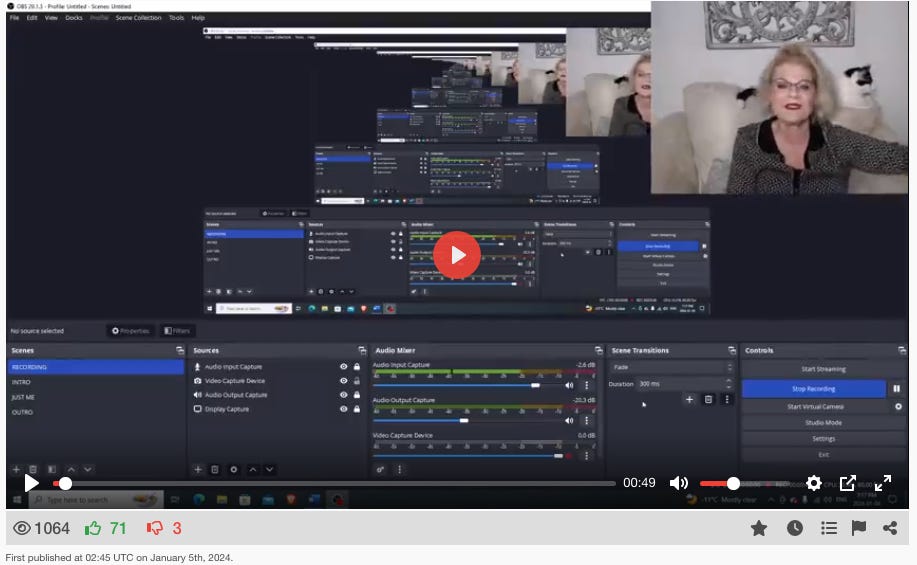Screen dimensions: 917x565
Task: Add to playlist list icon
Action: [x=829, y=529]
